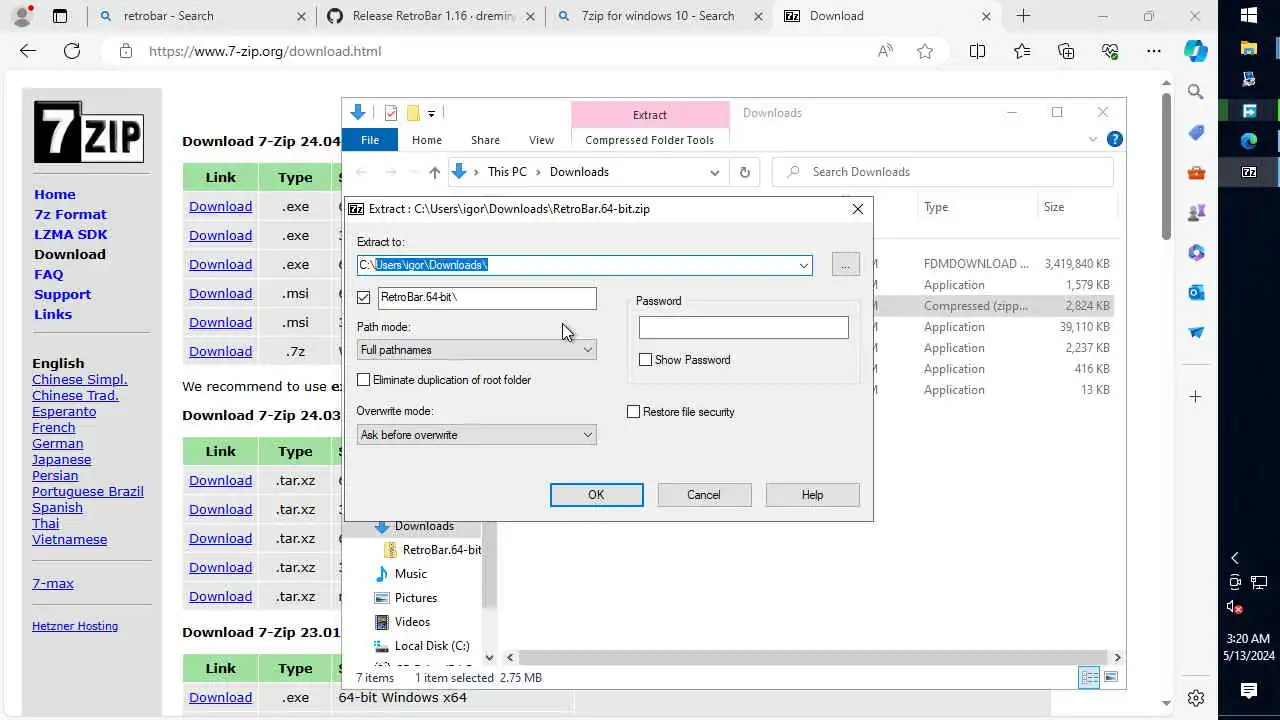This screenshot has width=1280, height=720.
Task: Go up one folder in Explorer
Action: coord(434,172)
